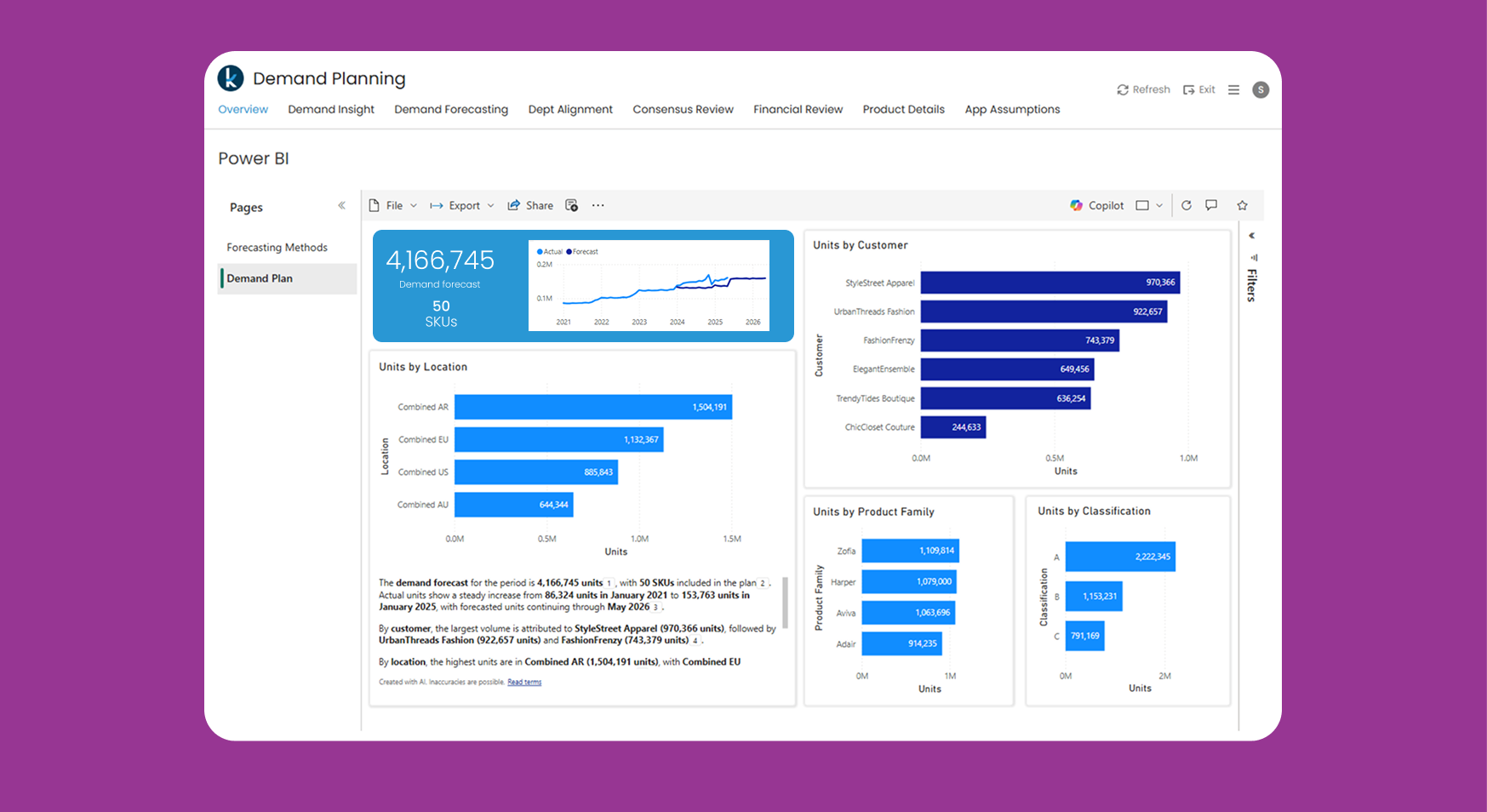Open the view mode dropdown
1487x812 pixels.
point(1148,206)
